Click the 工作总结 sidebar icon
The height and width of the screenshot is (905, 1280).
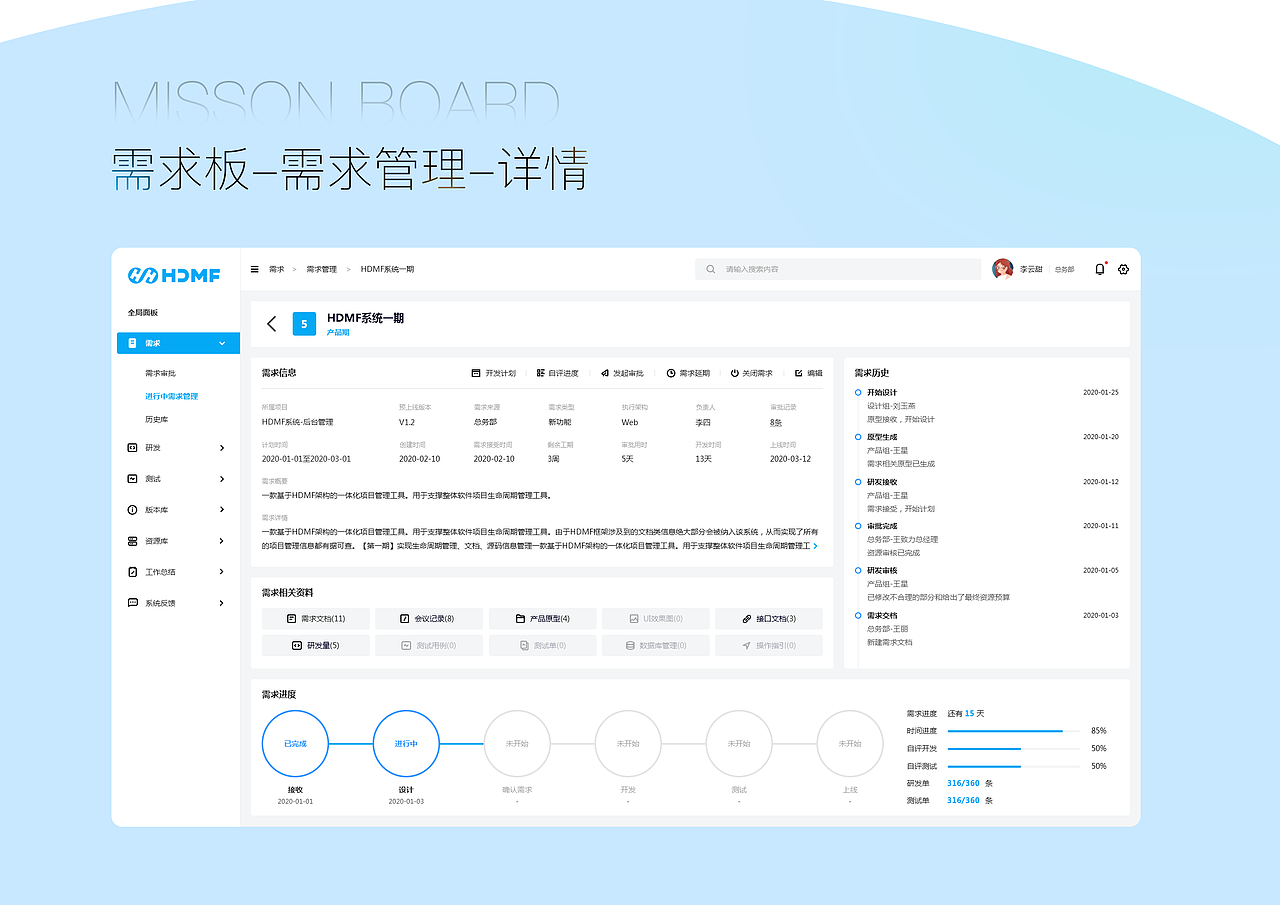click(132, 572)
